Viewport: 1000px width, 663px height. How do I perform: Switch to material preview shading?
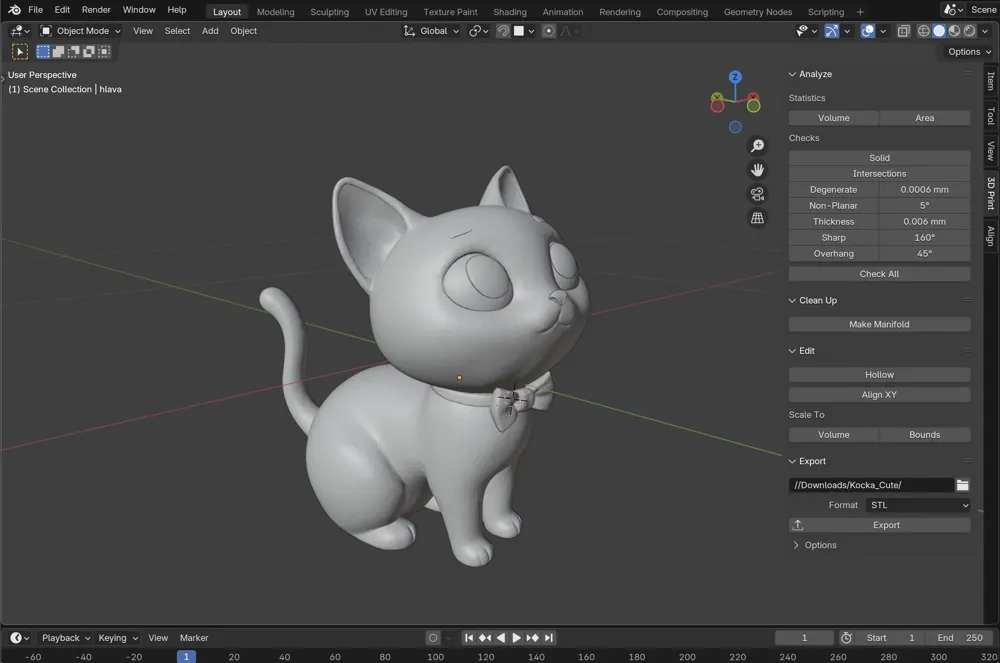[954, 31]
